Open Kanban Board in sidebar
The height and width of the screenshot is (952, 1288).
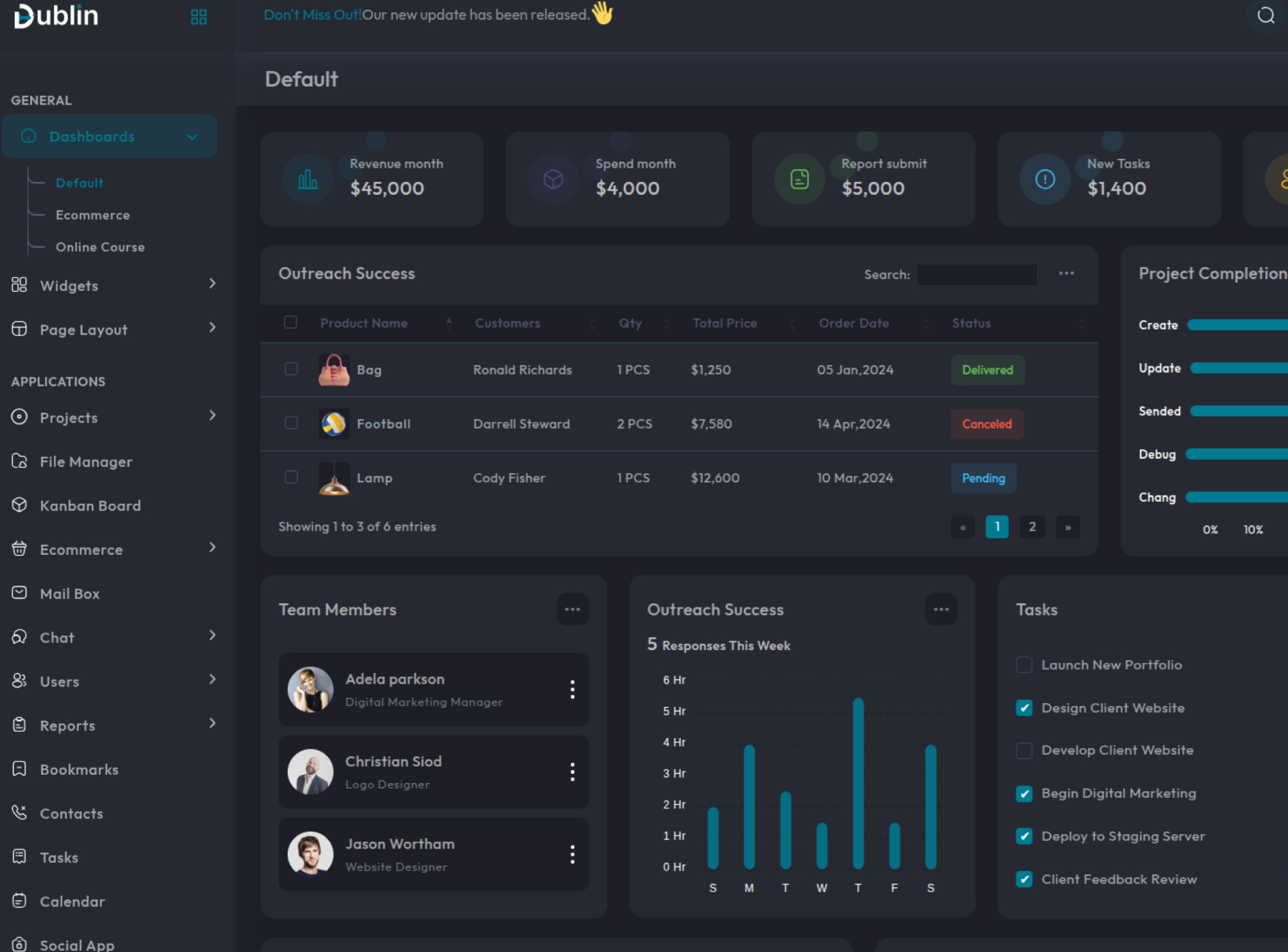[x=90, y=506]
